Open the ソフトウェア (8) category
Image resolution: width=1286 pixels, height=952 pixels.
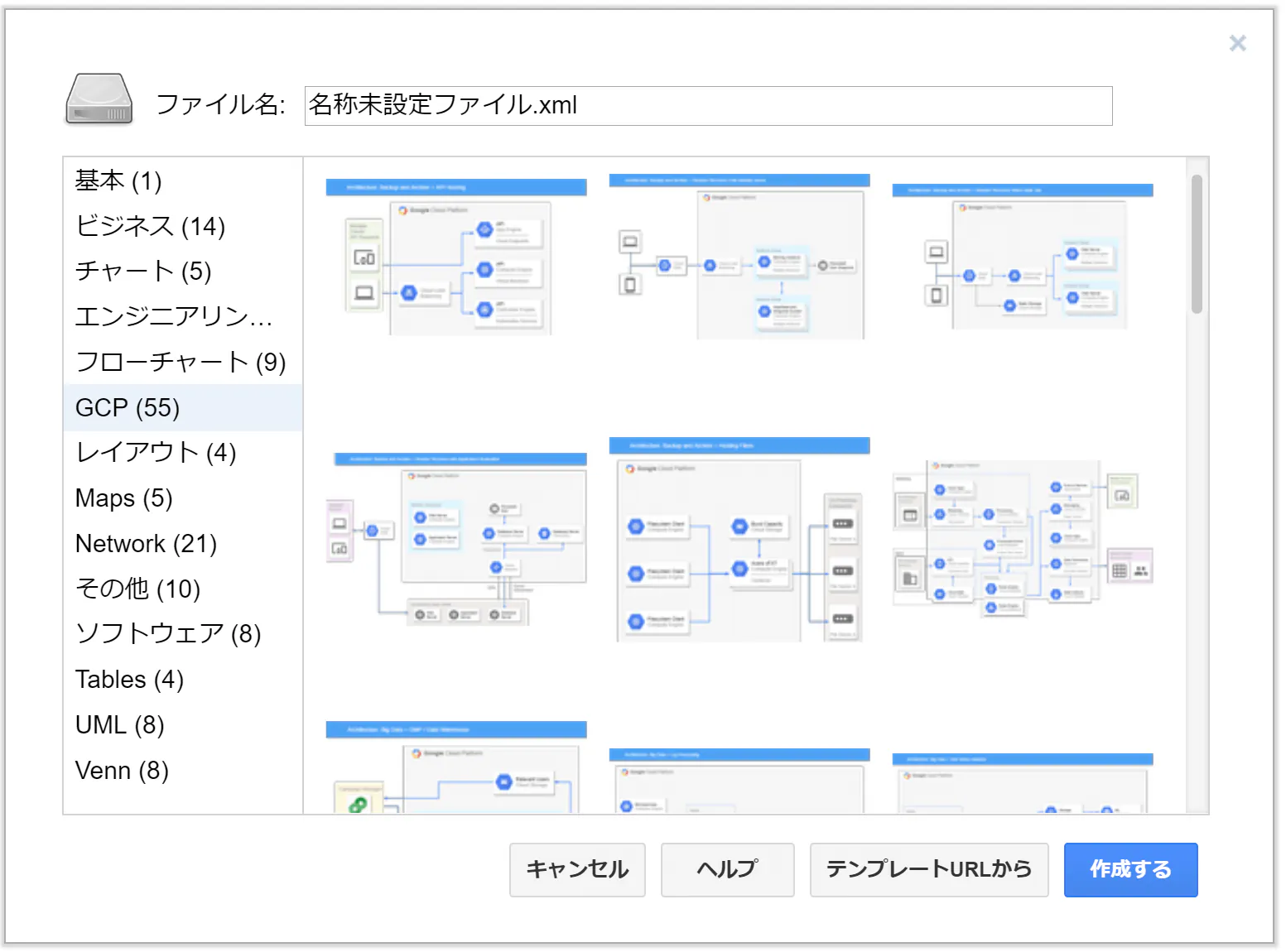(183, 634)
